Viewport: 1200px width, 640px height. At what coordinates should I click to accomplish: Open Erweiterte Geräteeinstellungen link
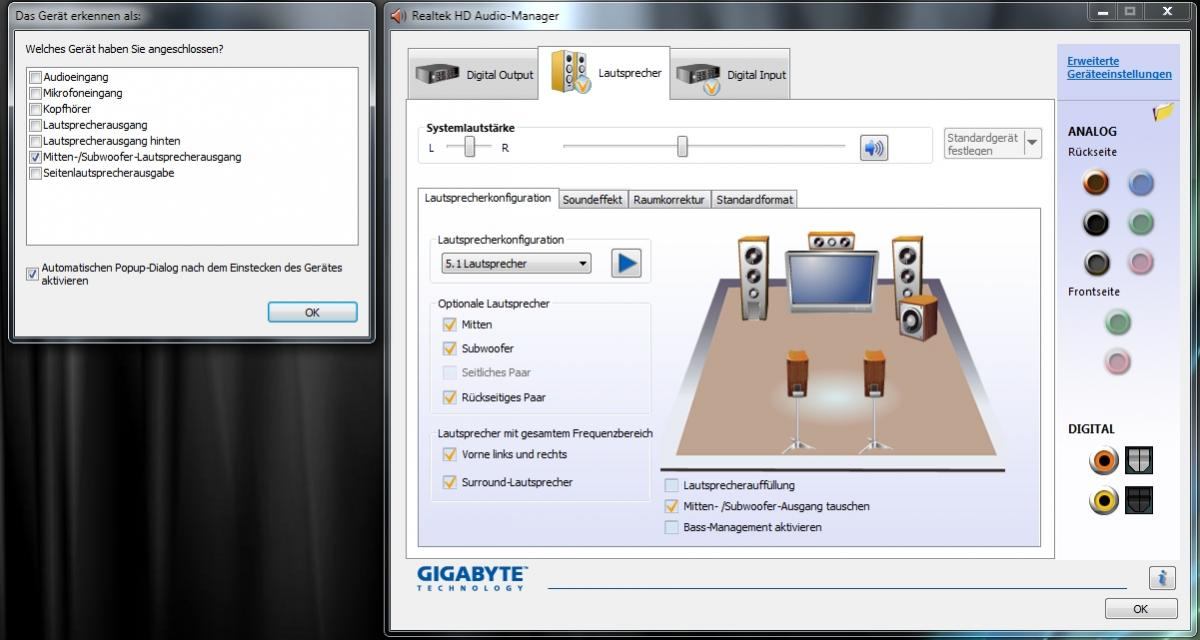(1119, 67)
